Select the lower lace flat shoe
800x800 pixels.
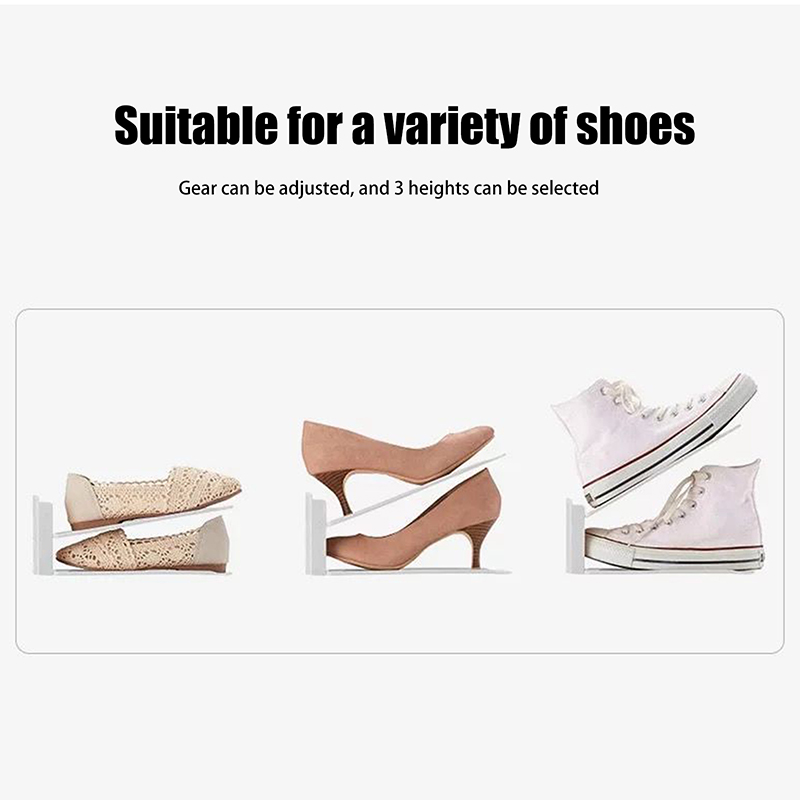tap(143, 544)
